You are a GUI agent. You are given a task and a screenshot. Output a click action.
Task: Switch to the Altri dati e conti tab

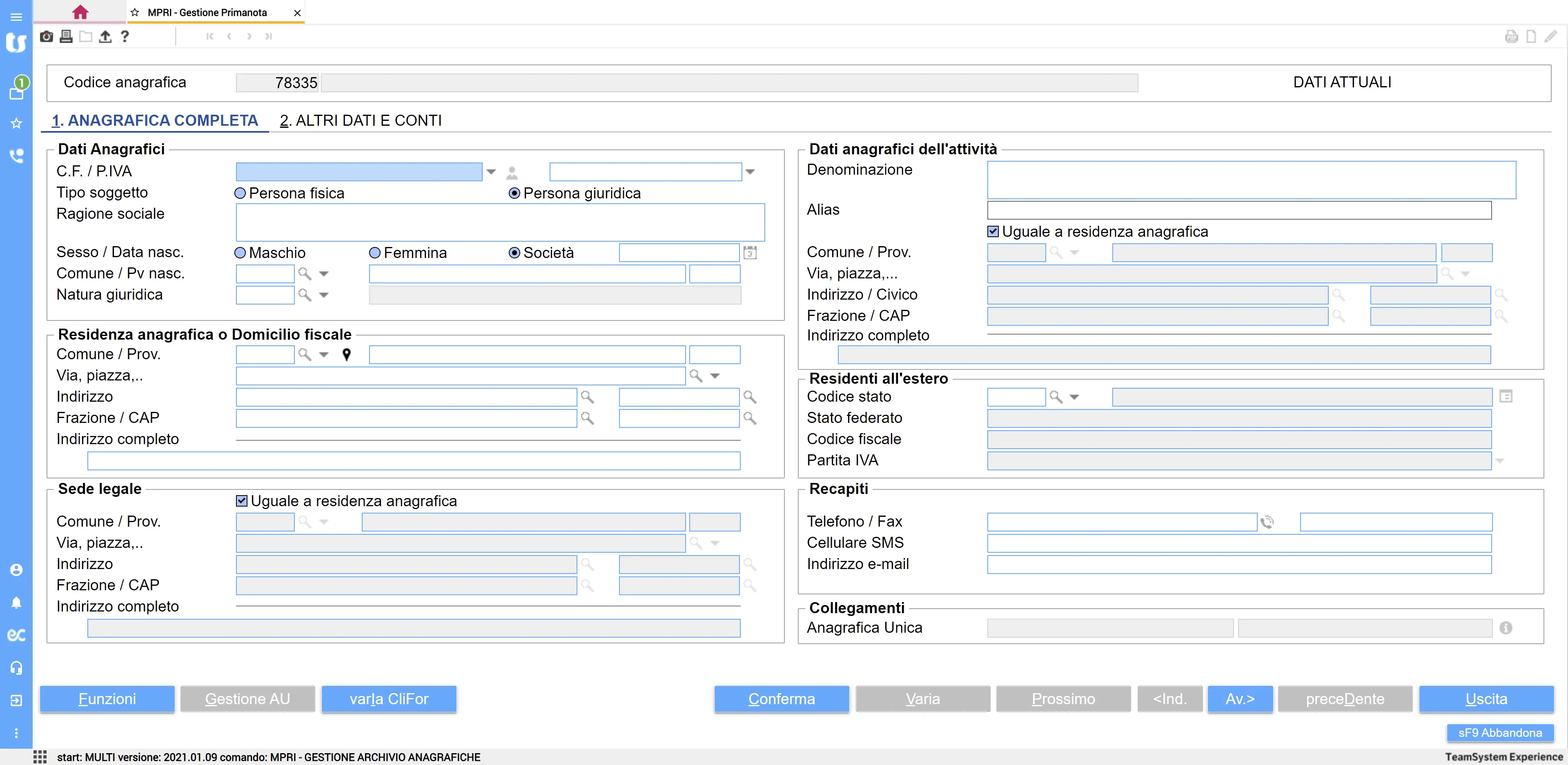tap(360, 120)
